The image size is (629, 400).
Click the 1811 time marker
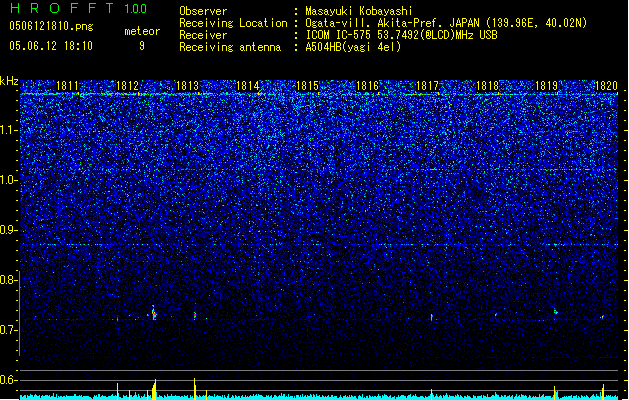click(67, 86)
